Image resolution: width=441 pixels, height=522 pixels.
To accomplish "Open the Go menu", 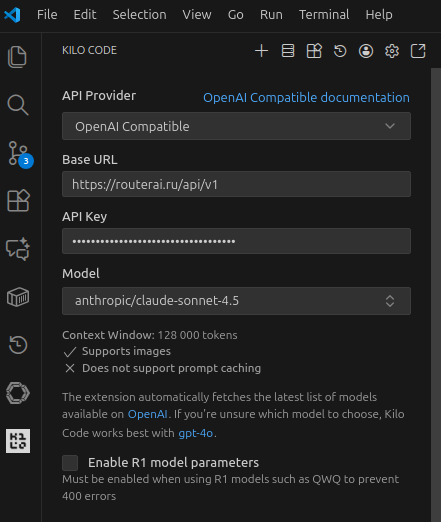I will (x=236, y=15).
